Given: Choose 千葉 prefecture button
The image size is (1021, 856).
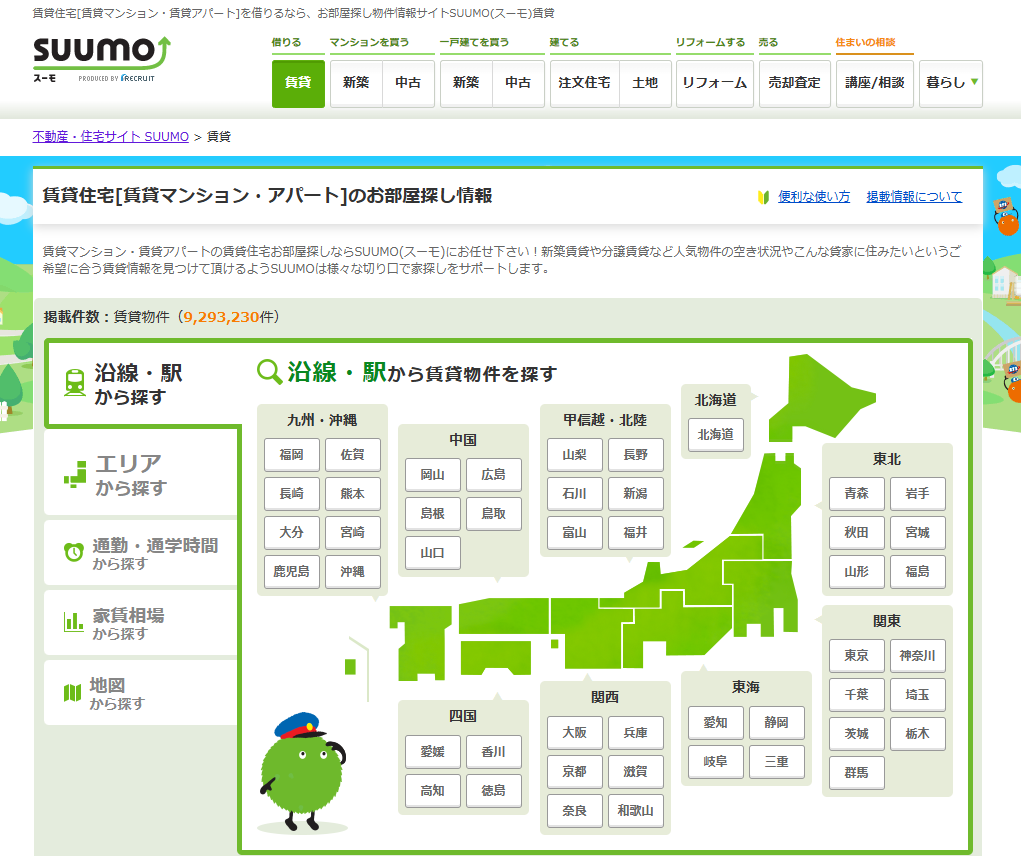Looking at the screenshot, I should point(856,695).
